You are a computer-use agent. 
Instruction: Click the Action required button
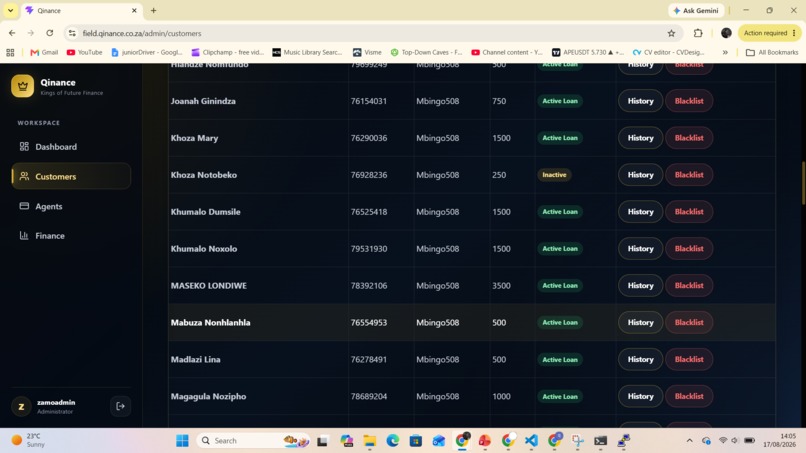click(x=770, y=33)
